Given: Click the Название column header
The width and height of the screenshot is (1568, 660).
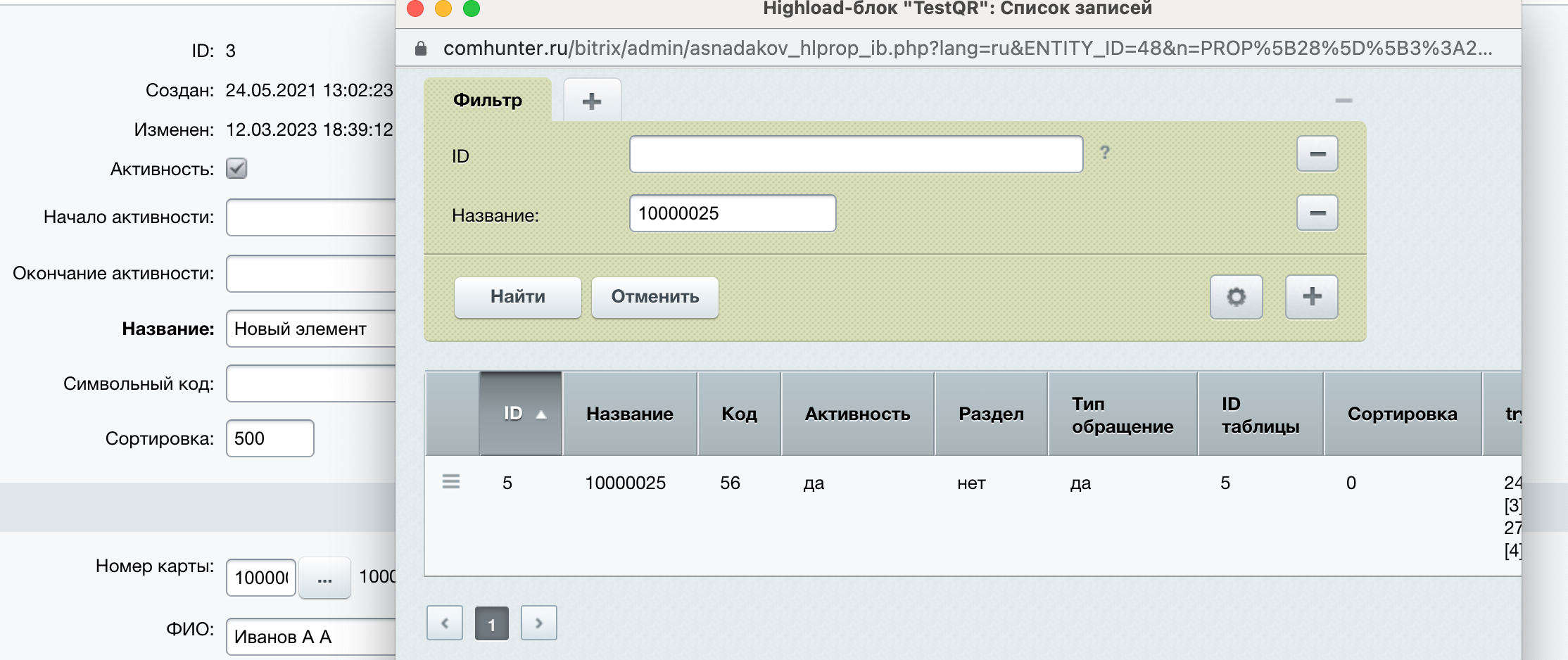Looking at the screenshot, I should point(630,414).
